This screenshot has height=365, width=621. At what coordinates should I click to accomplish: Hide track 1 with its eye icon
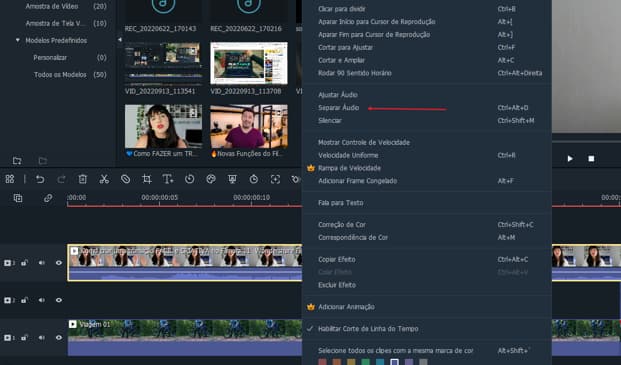(x=59, y=338)
